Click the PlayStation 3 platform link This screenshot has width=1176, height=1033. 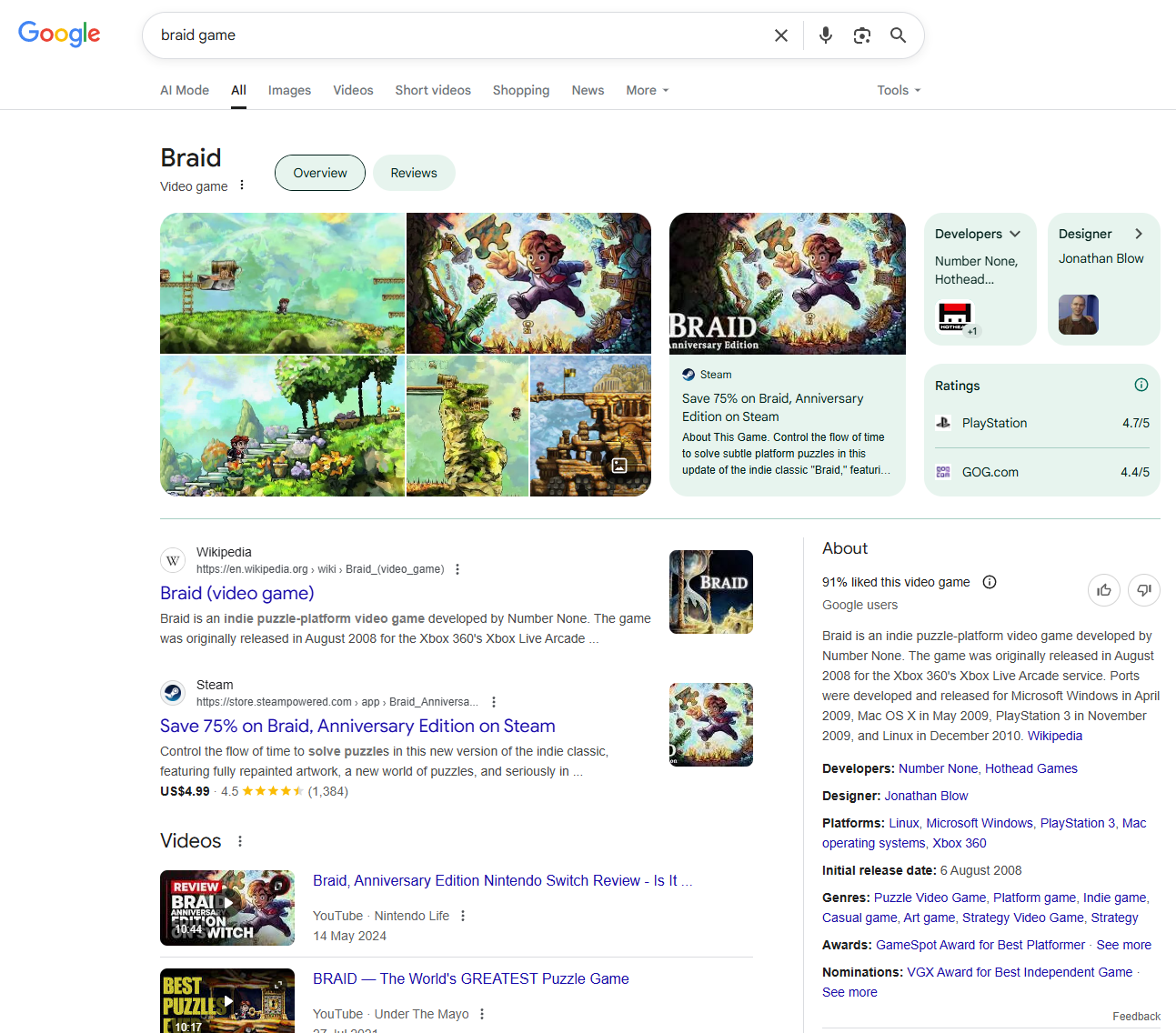(x=1078, y=823)
